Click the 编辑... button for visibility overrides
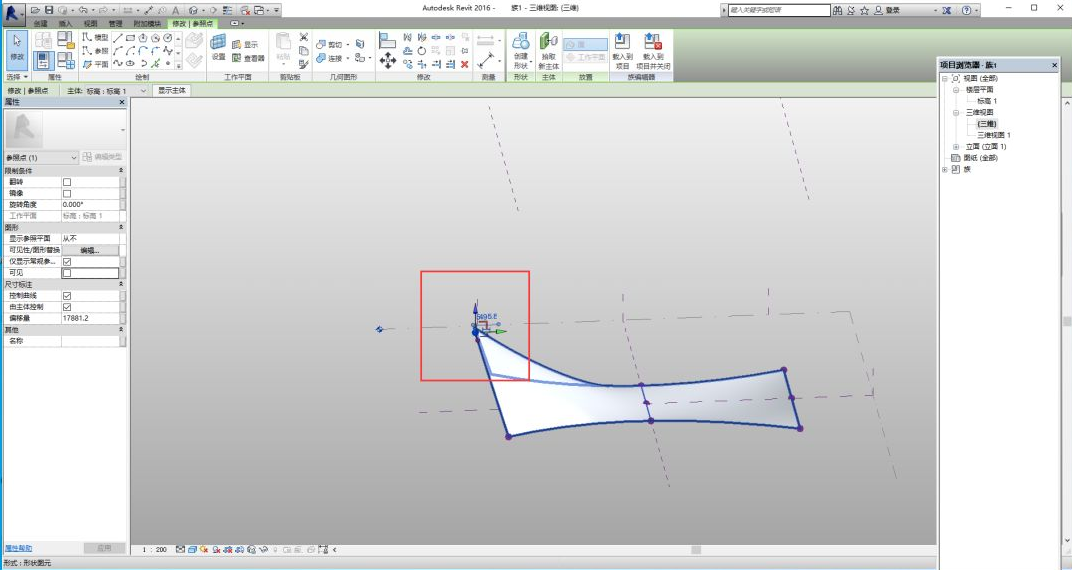Screen dimensions: 1072x570 [x=89, y=250]
